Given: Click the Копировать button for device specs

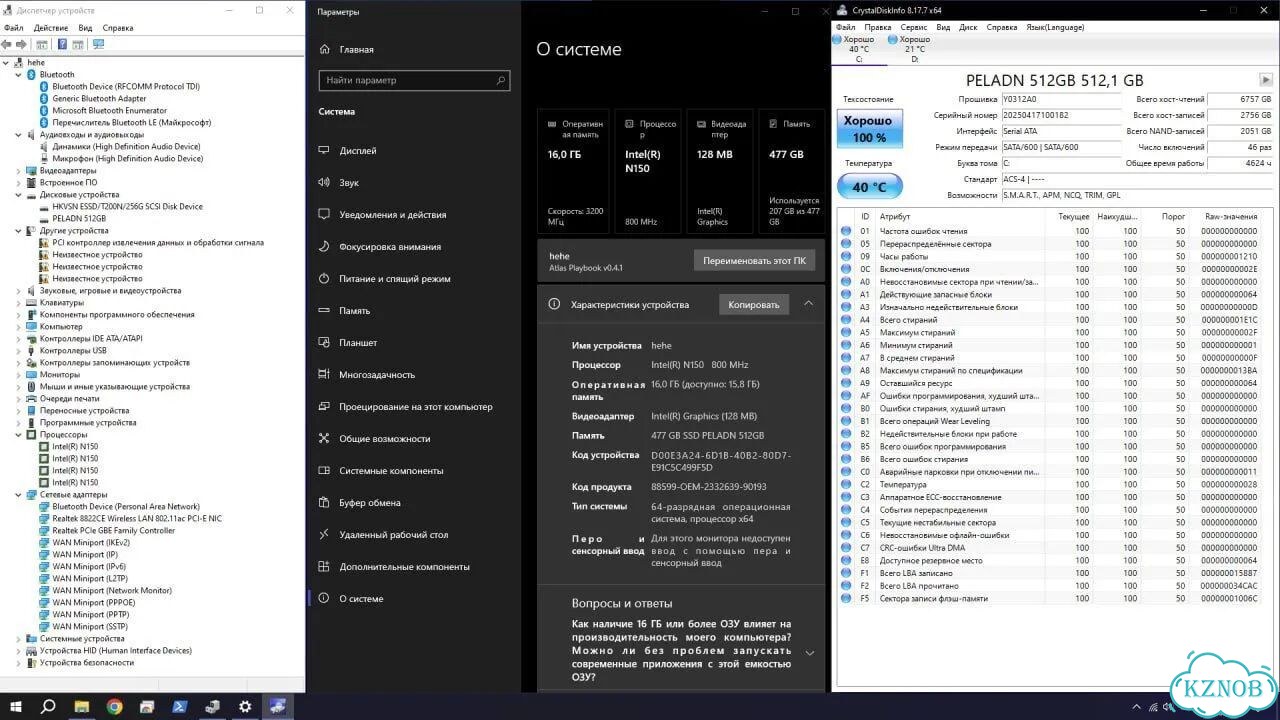Looking at the screenshot, I should [754, 304].
